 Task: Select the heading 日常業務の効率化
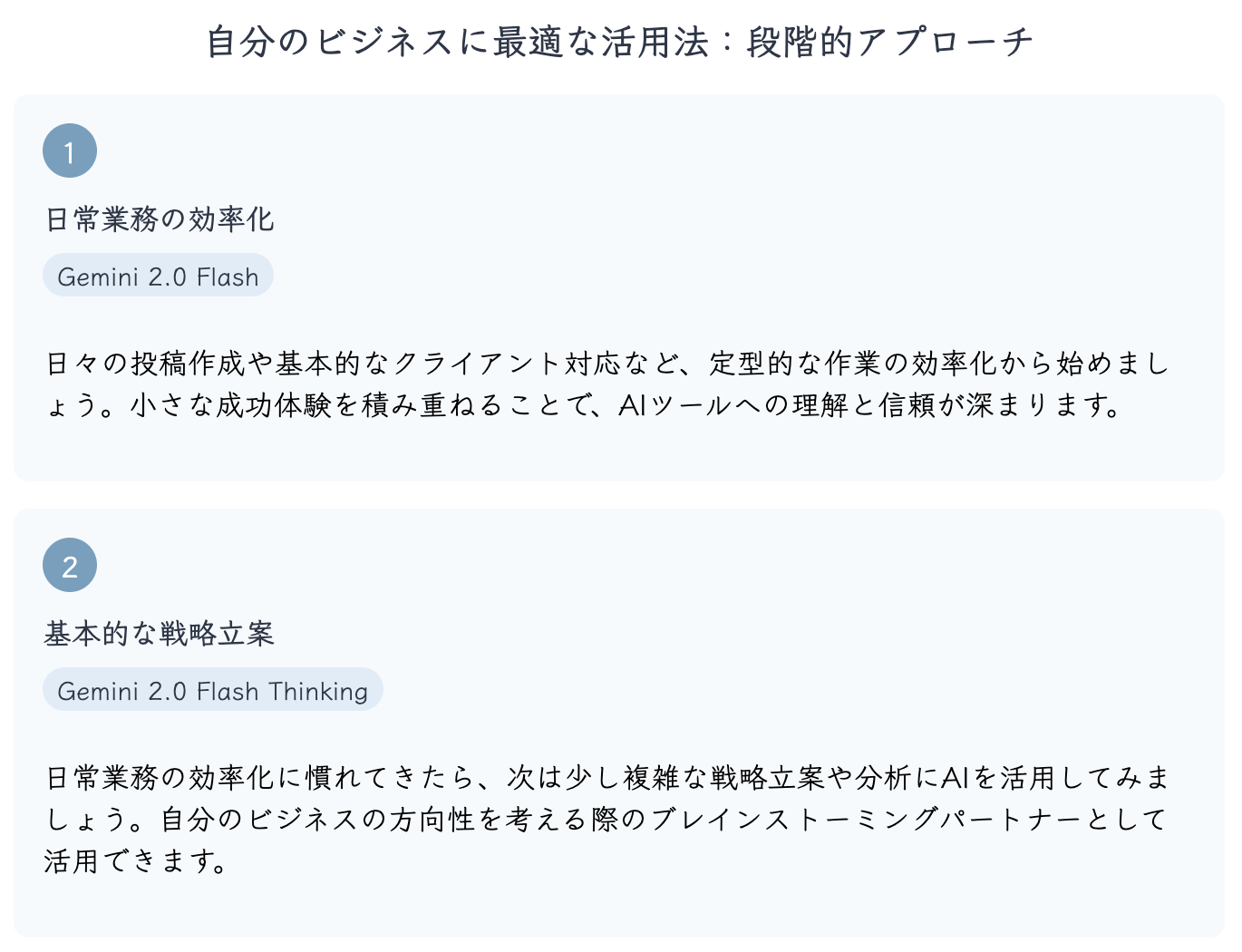tap(160, 219)
